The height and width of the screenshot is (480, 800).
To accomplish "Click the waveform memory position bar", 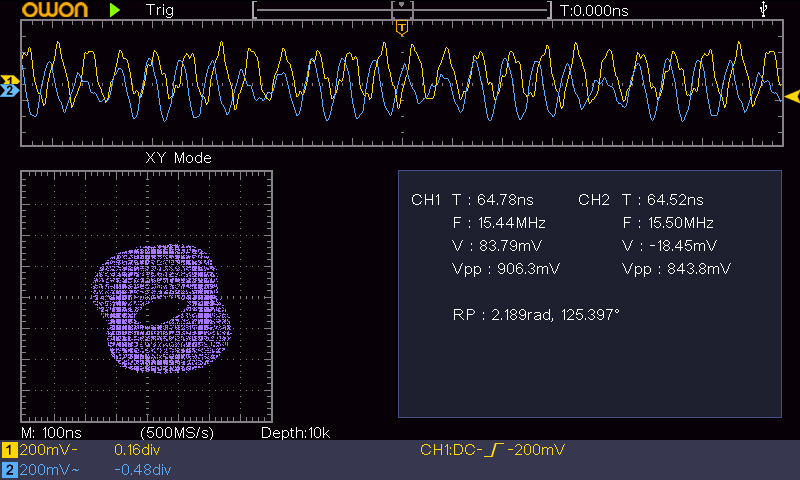I will (x=402, y=10).
